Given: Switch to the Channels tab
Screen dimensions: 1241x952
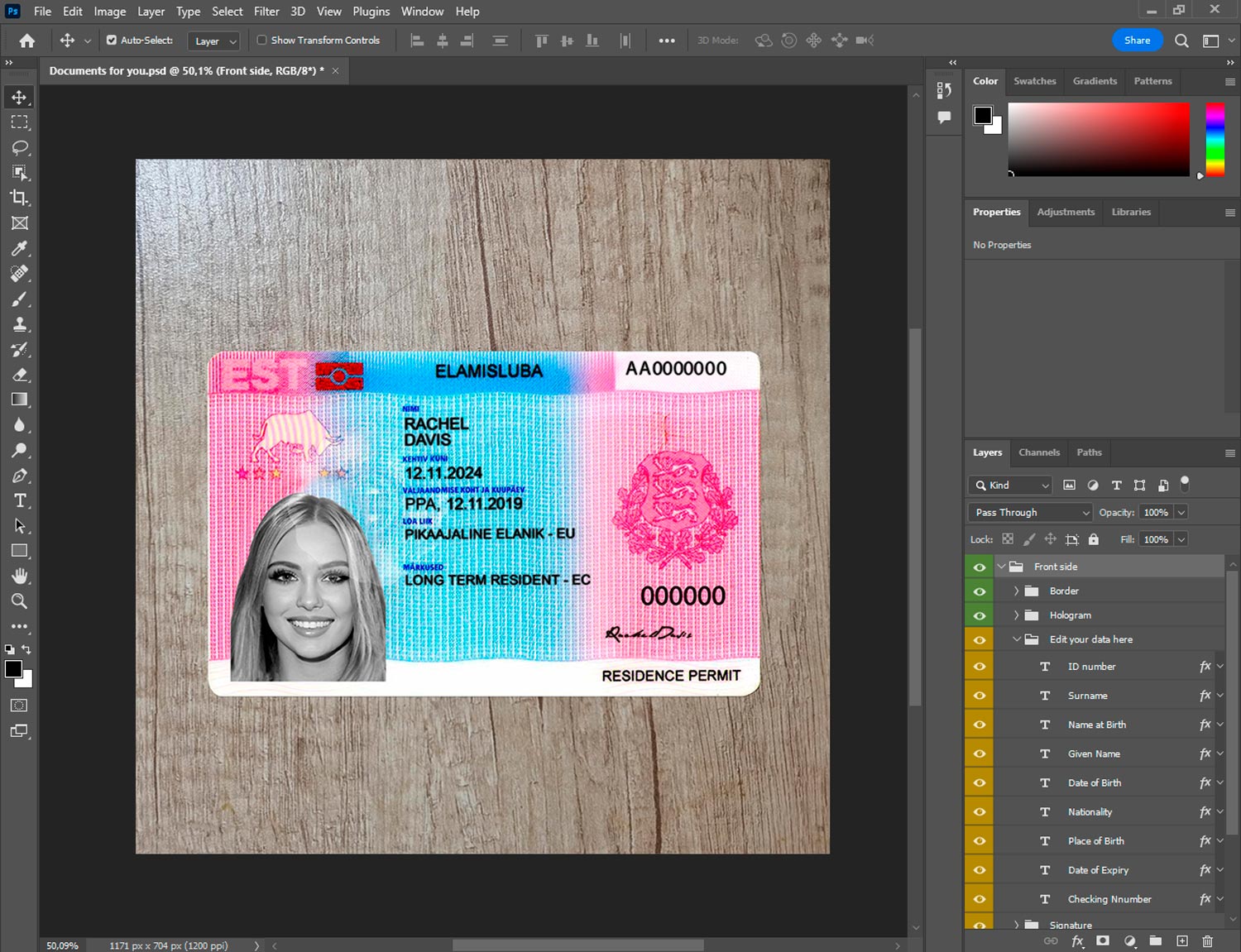Looking at the screenshot, I should point(1038,452).
